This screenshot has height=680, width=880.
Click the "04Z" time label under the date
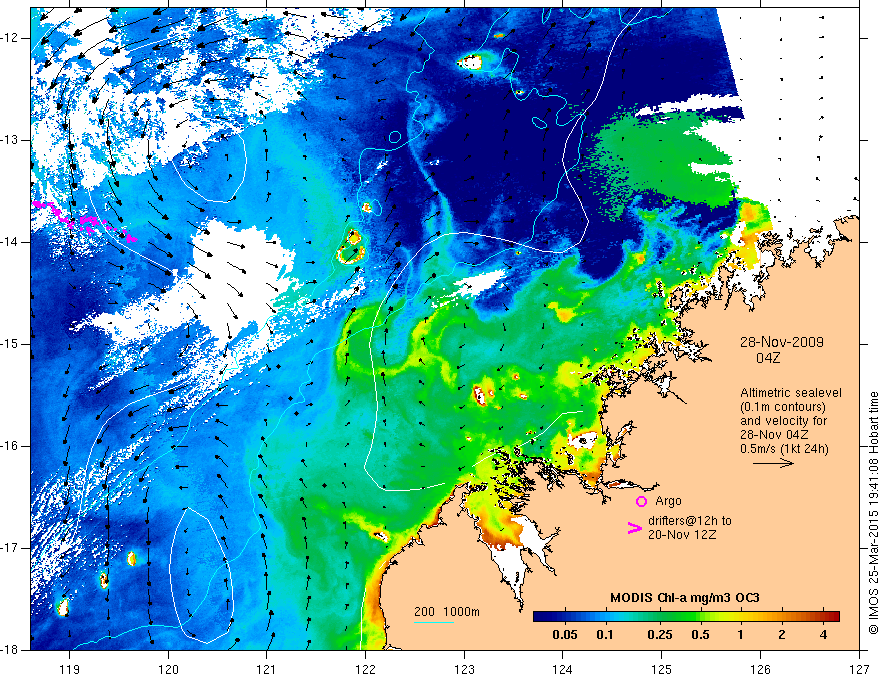[768, 358]
